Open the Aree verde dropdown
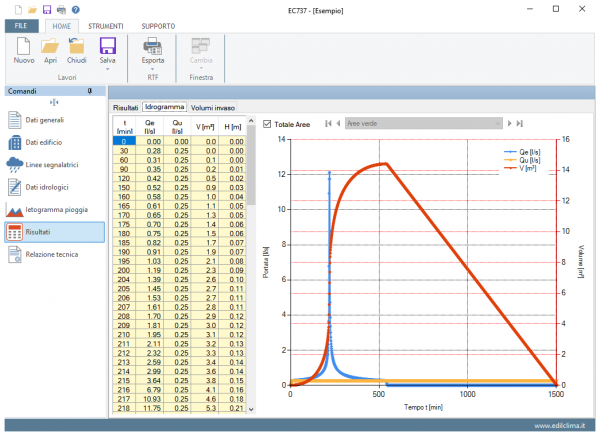The image size is (600, 436). [x=424, y=123]
